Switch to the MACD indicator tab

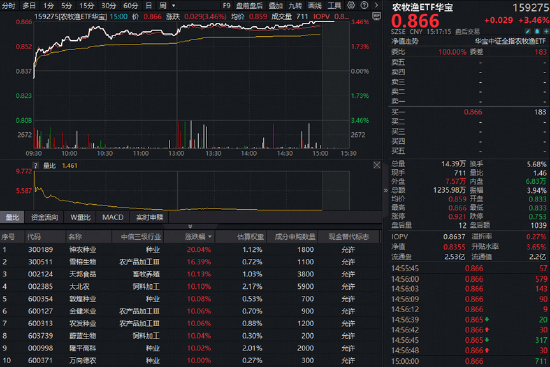pos(113,217)
